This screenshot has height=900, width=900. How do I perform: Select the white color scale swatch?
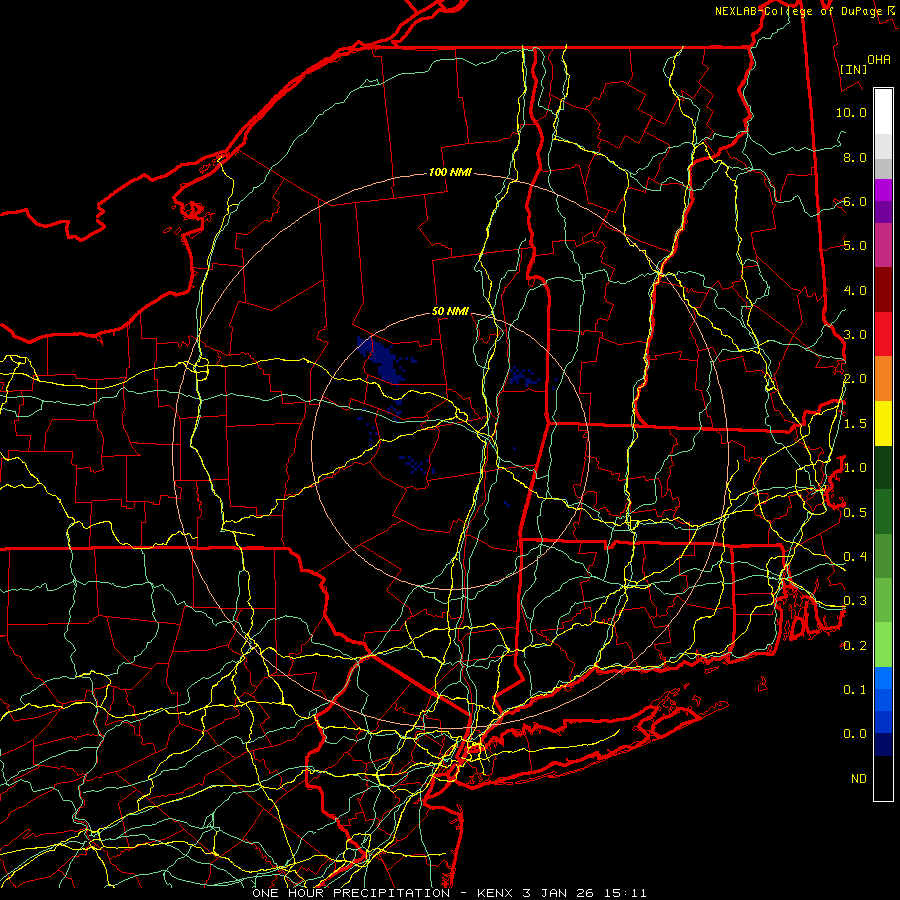click(x=883, y=112)
